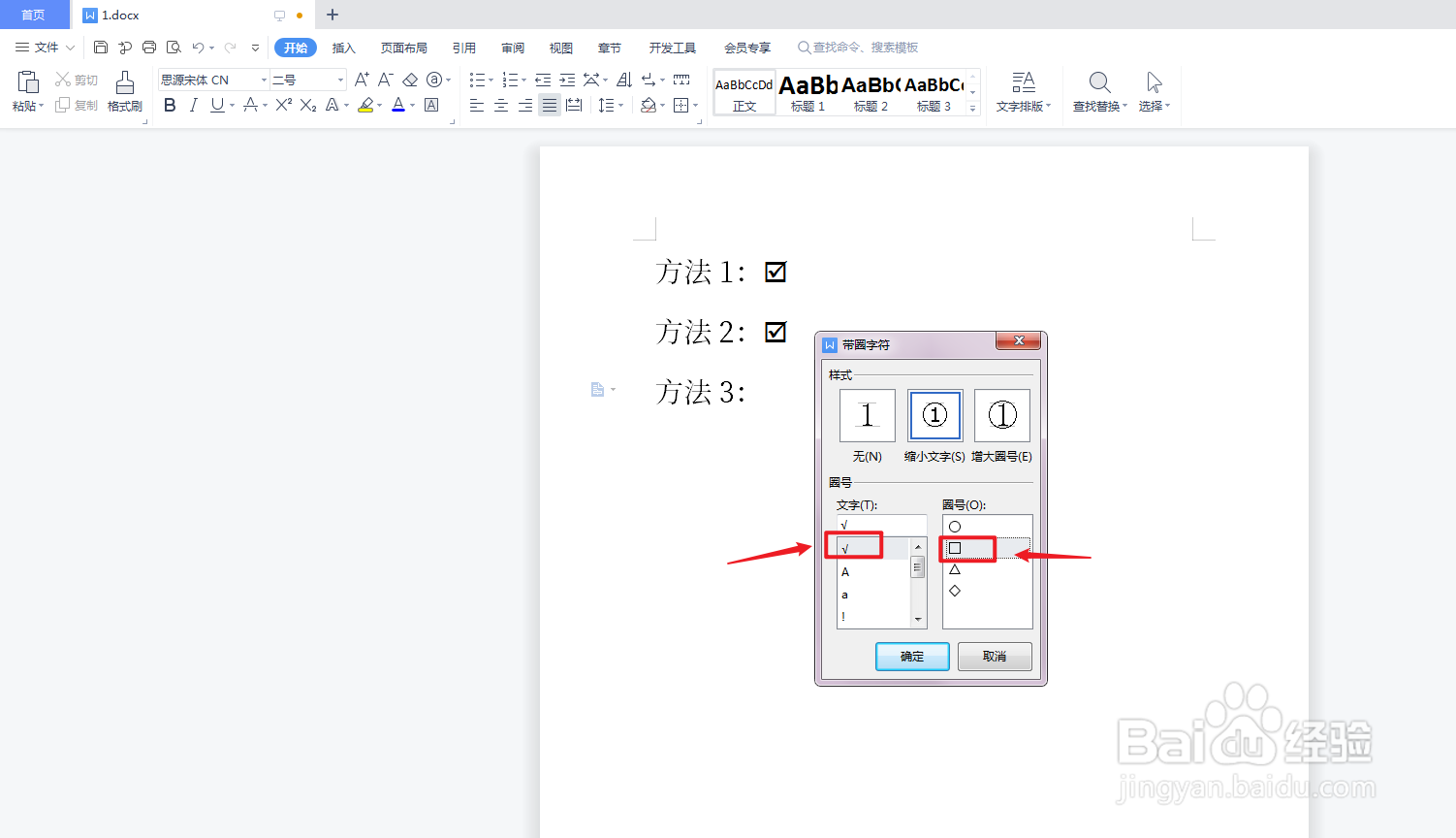The image size is (1456, 838).
Task: Click the 取消 button in the dialog
Action: pos(995,657)
